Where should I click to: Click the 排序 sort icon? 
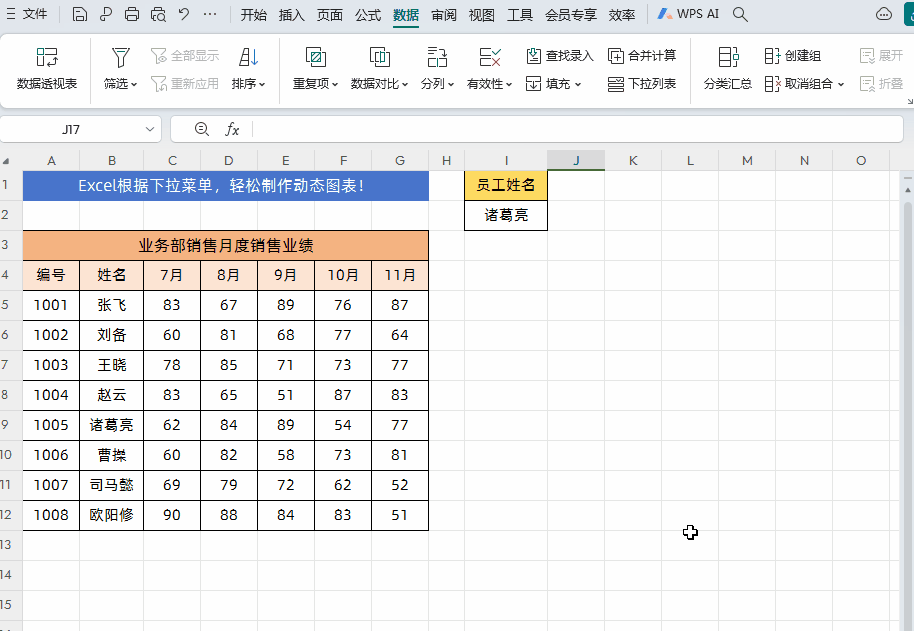pyautogui.click(x=248, y=57)
